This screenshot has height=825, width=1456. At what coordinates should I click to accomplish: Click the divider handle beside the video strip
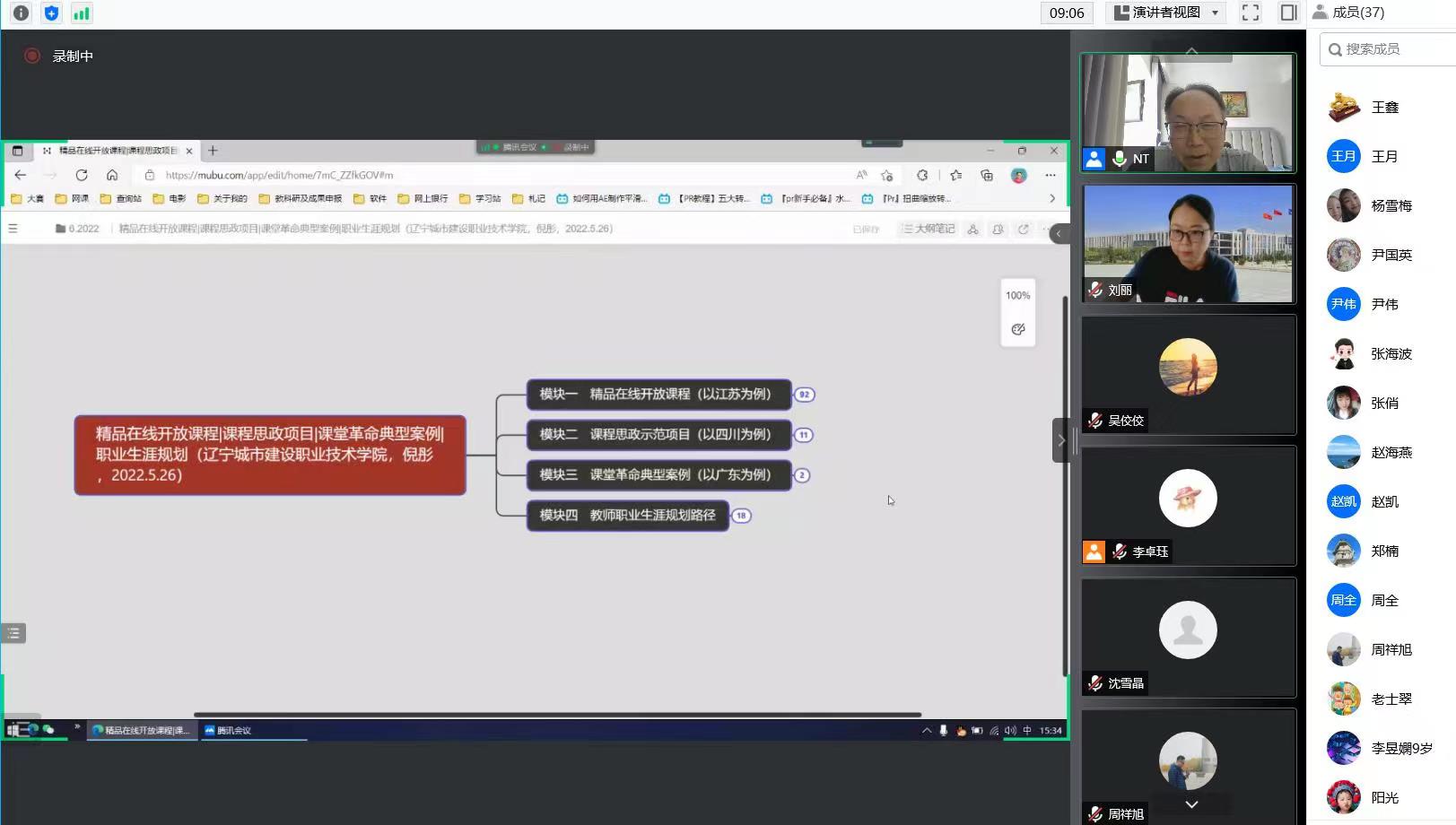(x=1075, y=440)
